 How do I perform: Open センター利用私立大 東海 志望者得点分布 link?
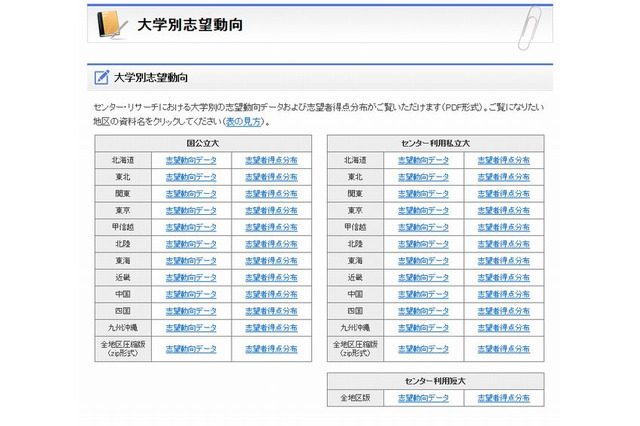pos(504,261)
